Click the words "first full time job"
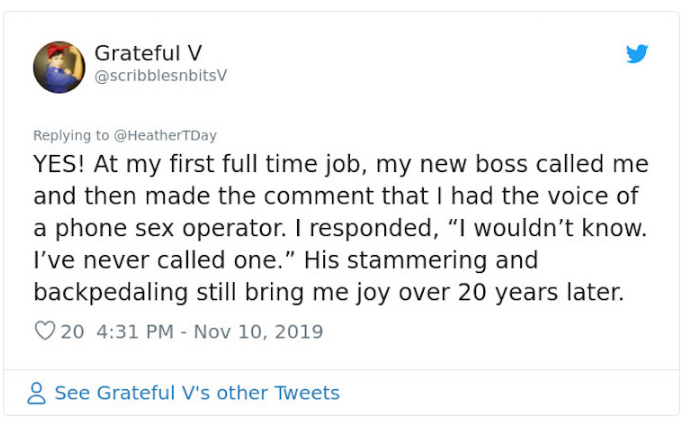The height and width of the screenshot is (424, 689). point(244,164)
